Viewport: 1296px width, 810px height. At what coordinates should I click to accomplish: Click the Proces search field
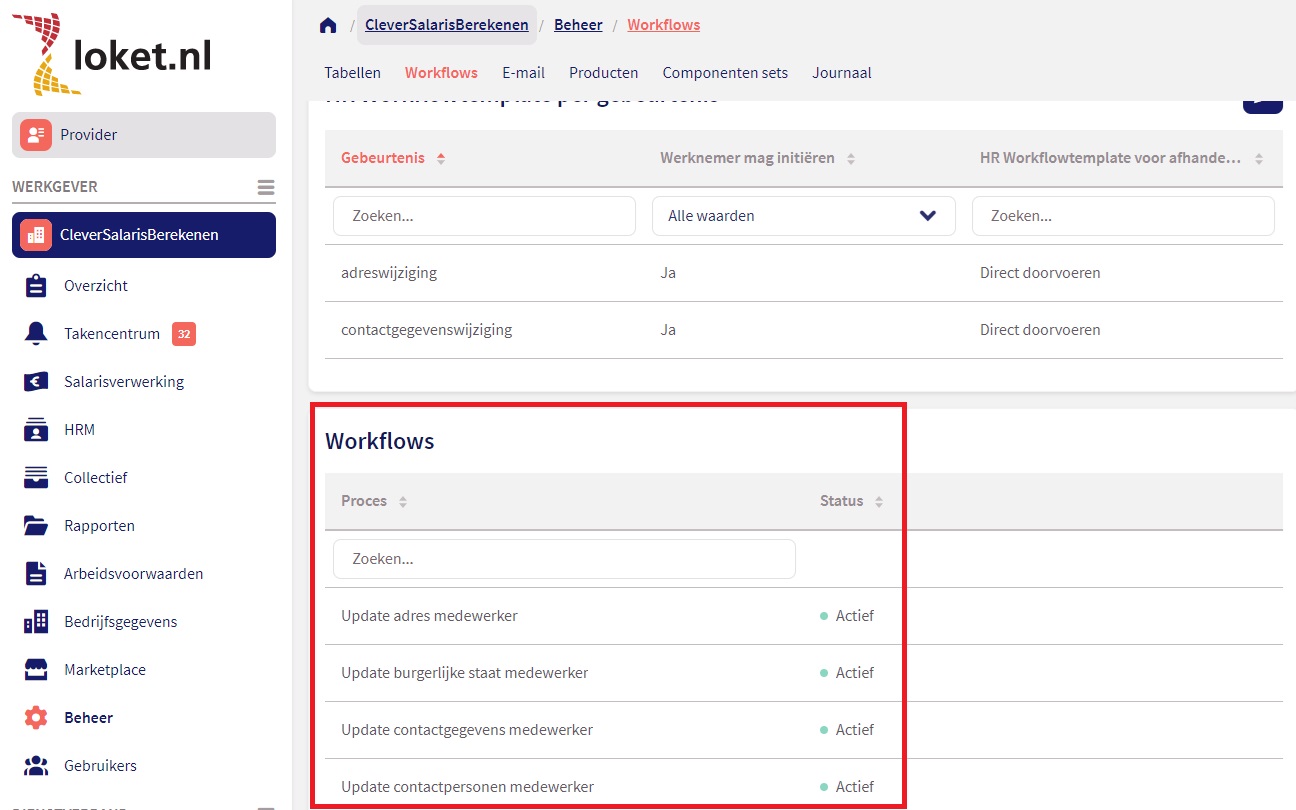(x=564, y=559)
